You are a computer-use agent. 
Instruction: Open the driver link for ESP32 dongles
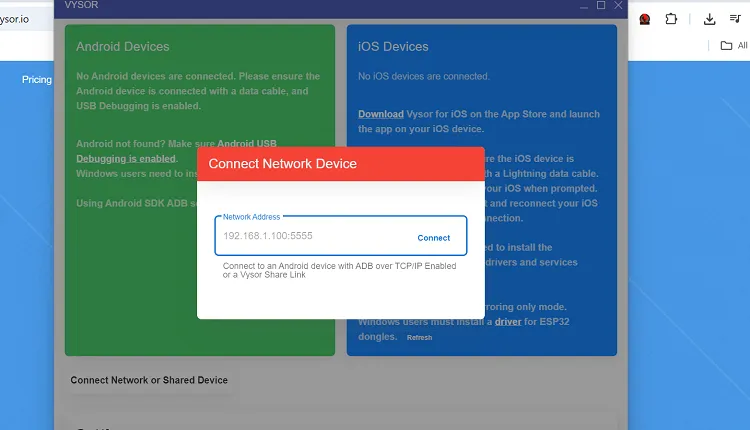point(507,322)
